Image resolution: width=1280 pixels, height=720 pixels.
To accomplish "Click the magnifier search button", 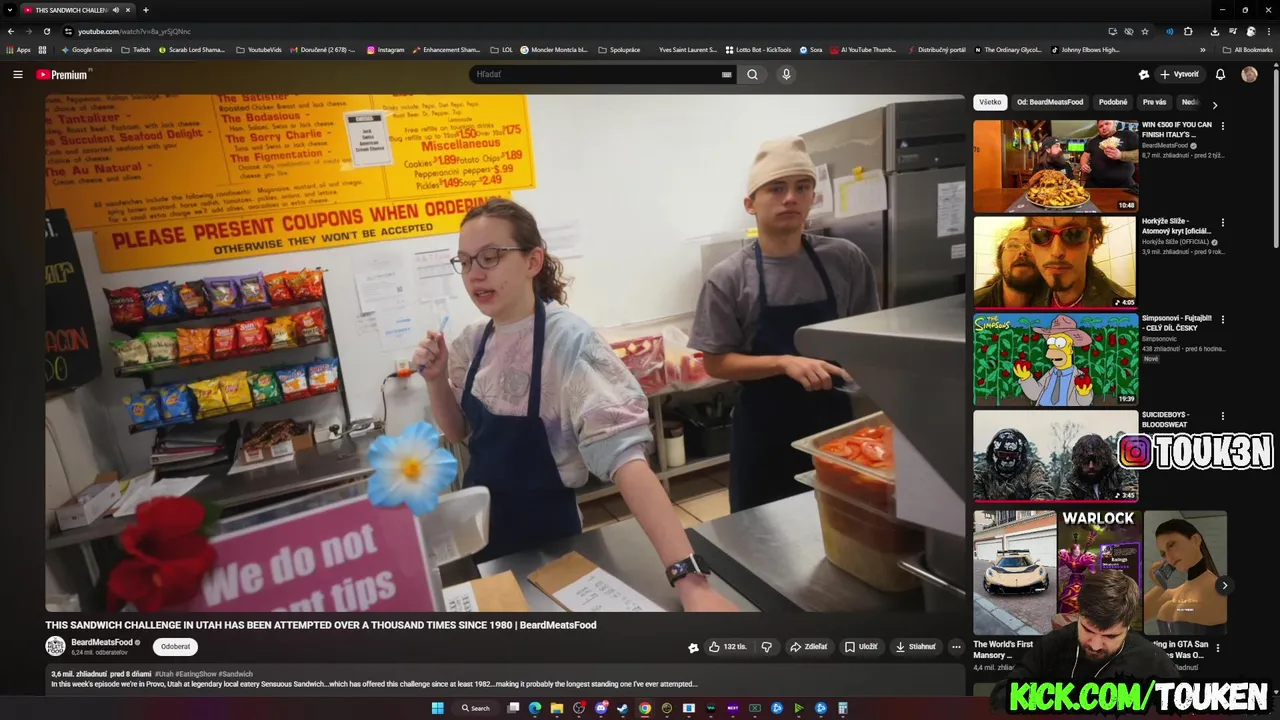I will [752, 74].
